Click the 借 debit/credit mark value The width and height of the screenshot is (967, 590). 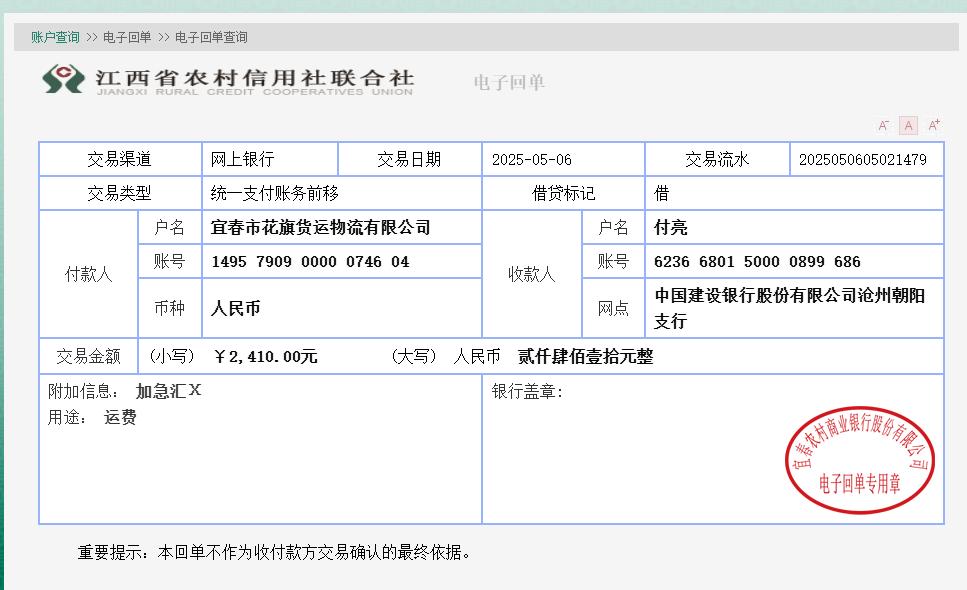tap(661, 194)
